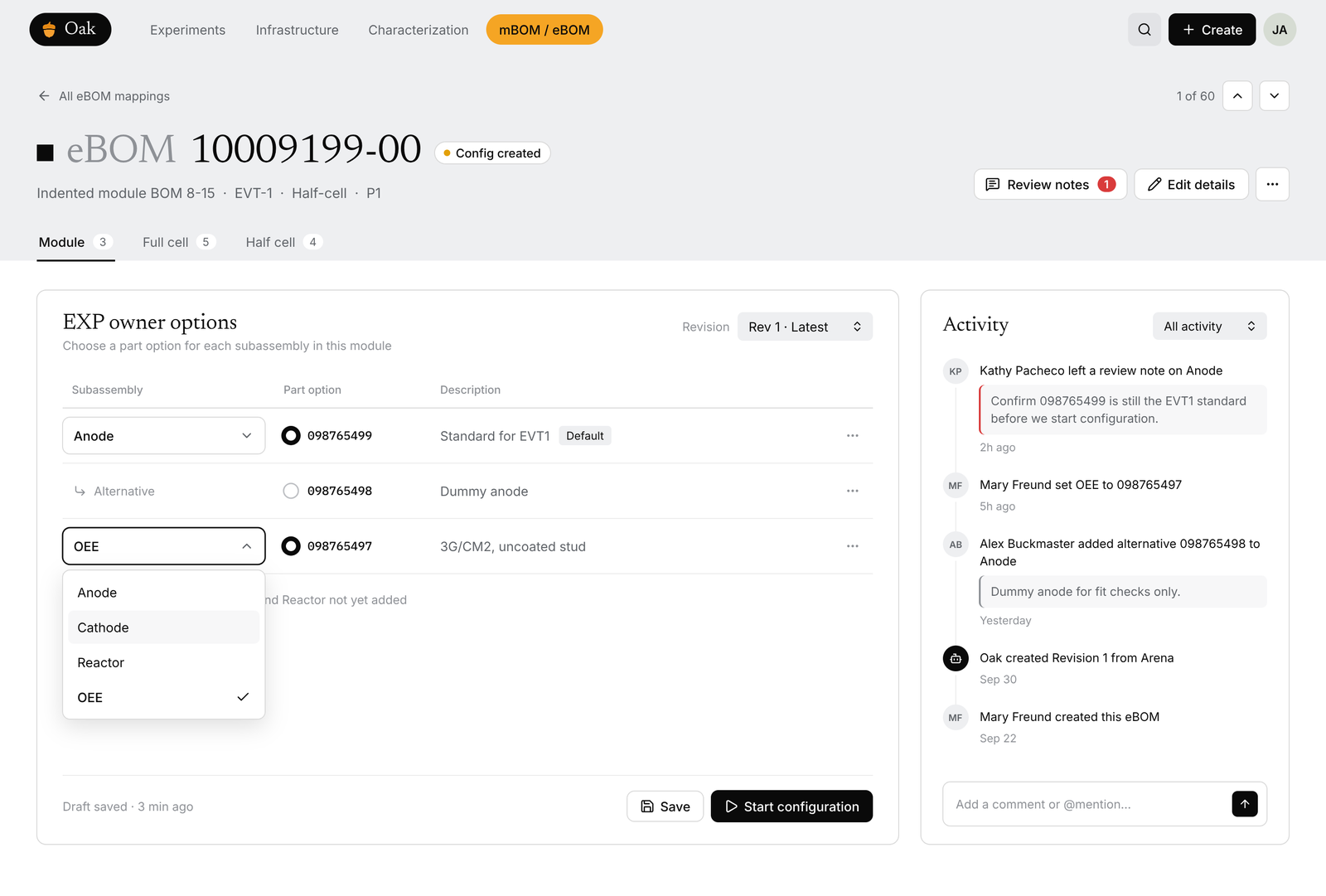Open the All activity filter dropdown
The image size is (1326, 896).
(1209, 327)
